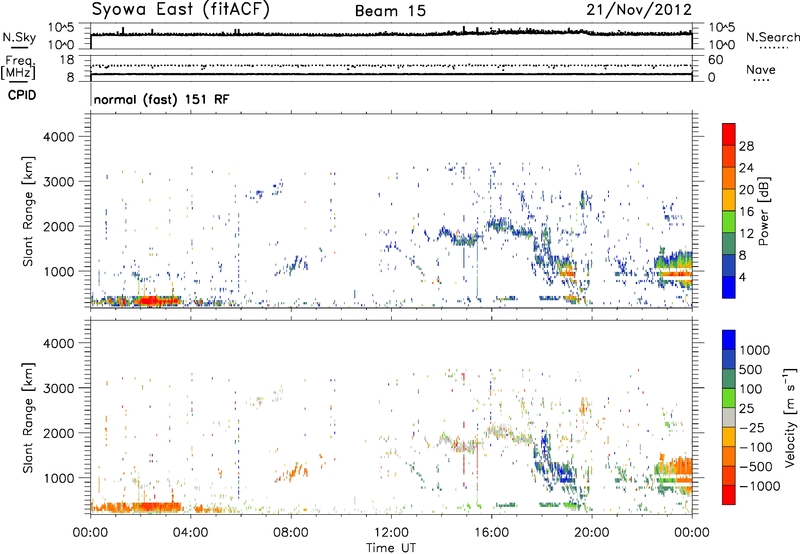
Task: Click the 'Power [dB]' colorbar label
Action: pyautogui.click(x=764, y=211)
